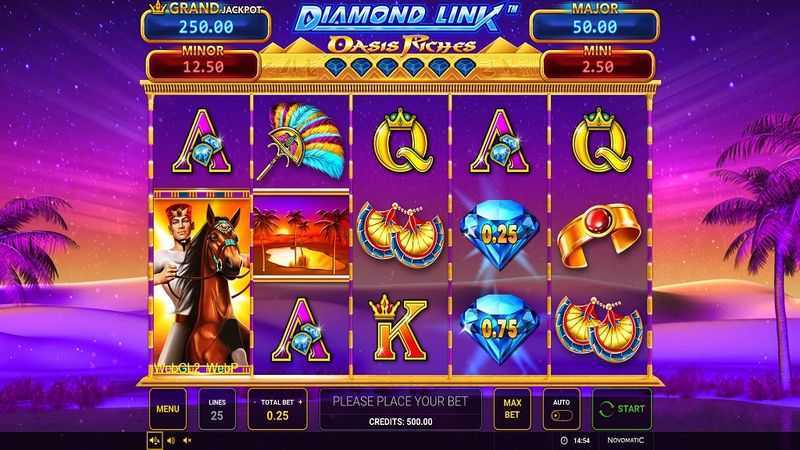Toggle the AUTO spin switch
Image resolution: width=800 pixels, height=450 pixels.
pos(561,415)
